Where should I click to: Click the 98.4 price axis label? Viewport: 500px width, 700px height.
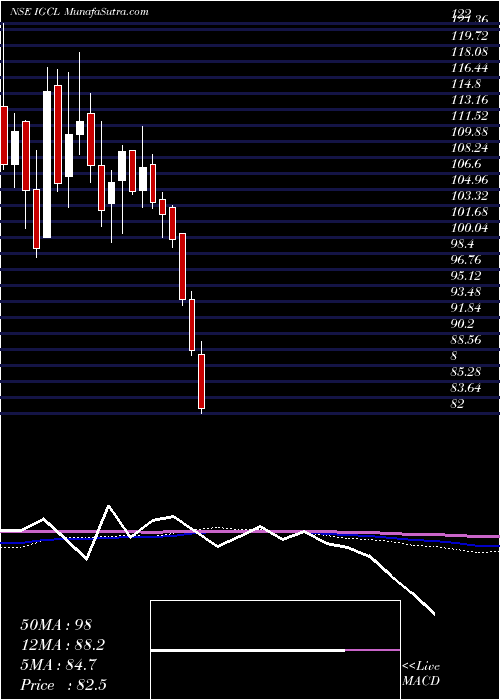(x=463, y=245)
